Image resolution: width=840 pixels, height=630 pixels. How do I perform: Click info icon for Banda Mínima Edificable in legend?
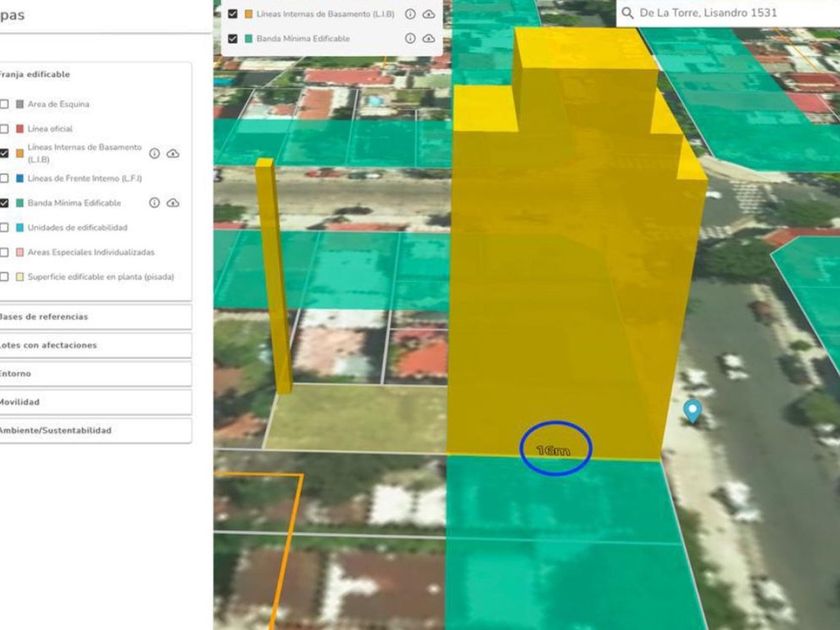pyautogui.click(x=410, y=39)
